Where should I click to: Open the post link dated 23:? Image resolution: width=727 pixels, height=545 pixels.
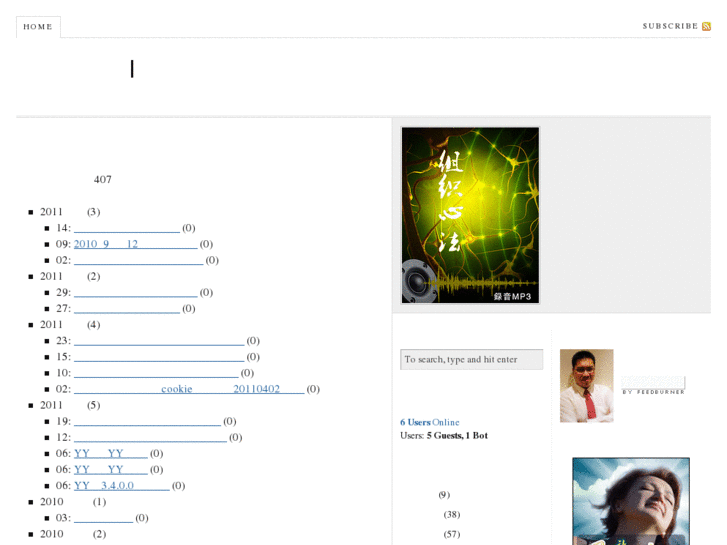(x=159, y=340)
